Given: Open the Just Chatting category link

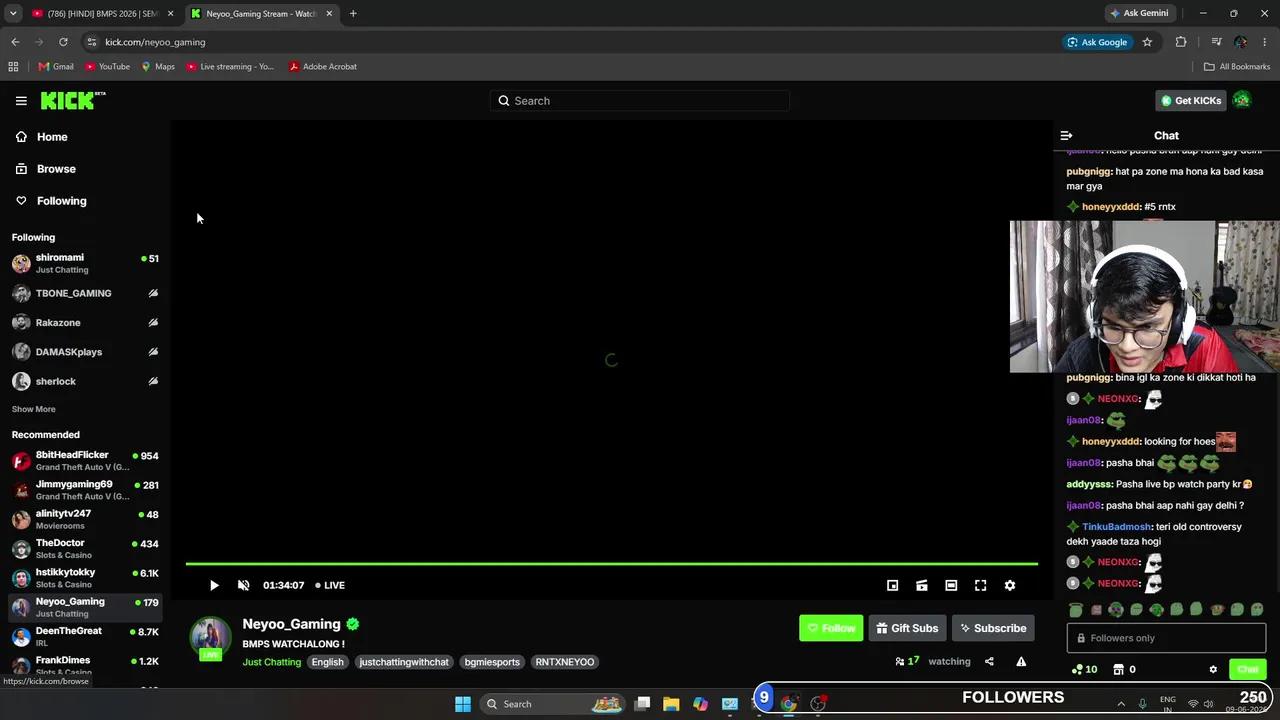Looking at the screenshot, I should point(271,662).
